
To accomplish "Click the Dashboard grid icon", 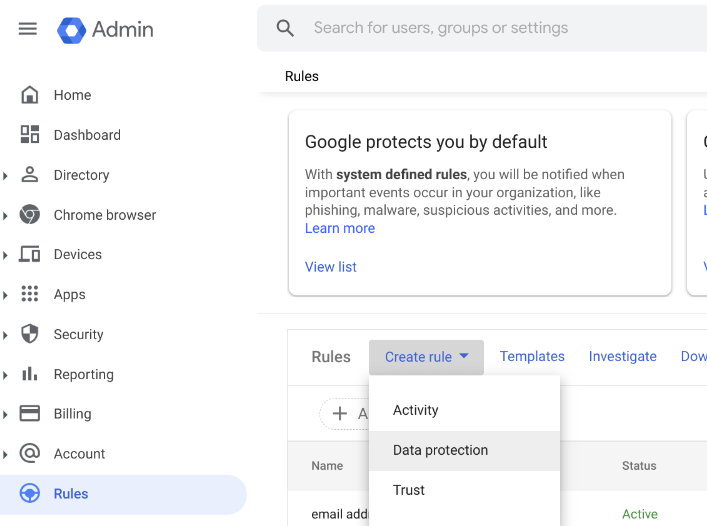I will tap(30, 134).
